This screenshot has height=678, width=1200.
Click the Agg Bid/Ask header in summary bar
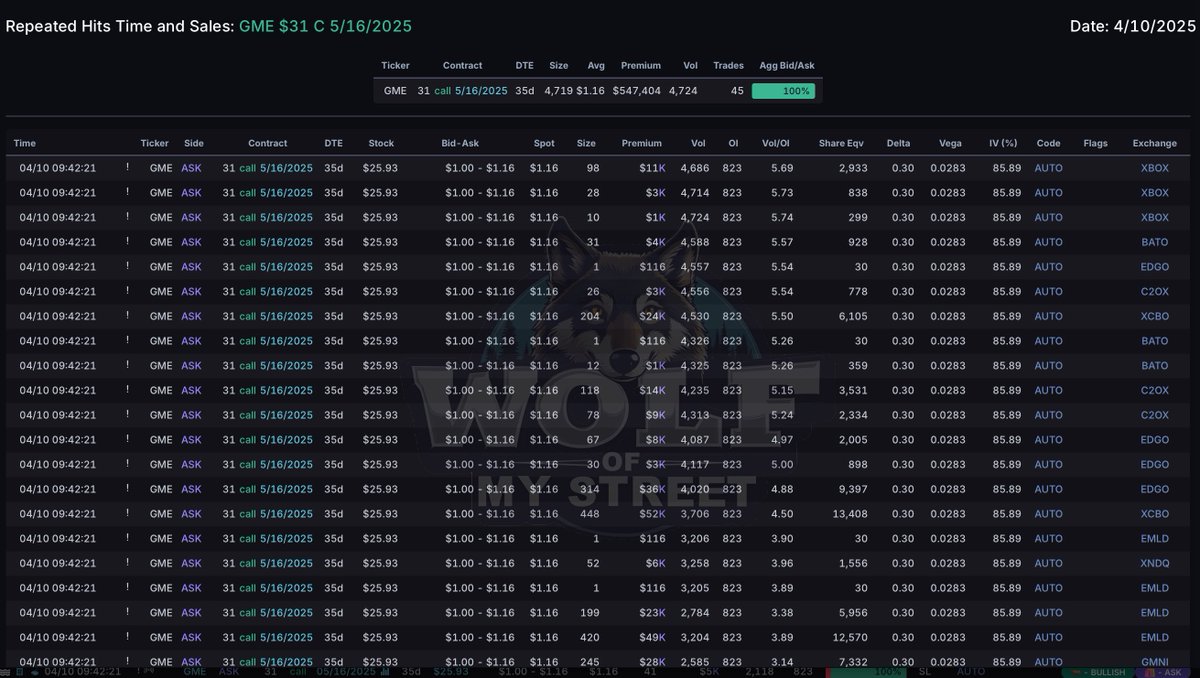(786, 65)
